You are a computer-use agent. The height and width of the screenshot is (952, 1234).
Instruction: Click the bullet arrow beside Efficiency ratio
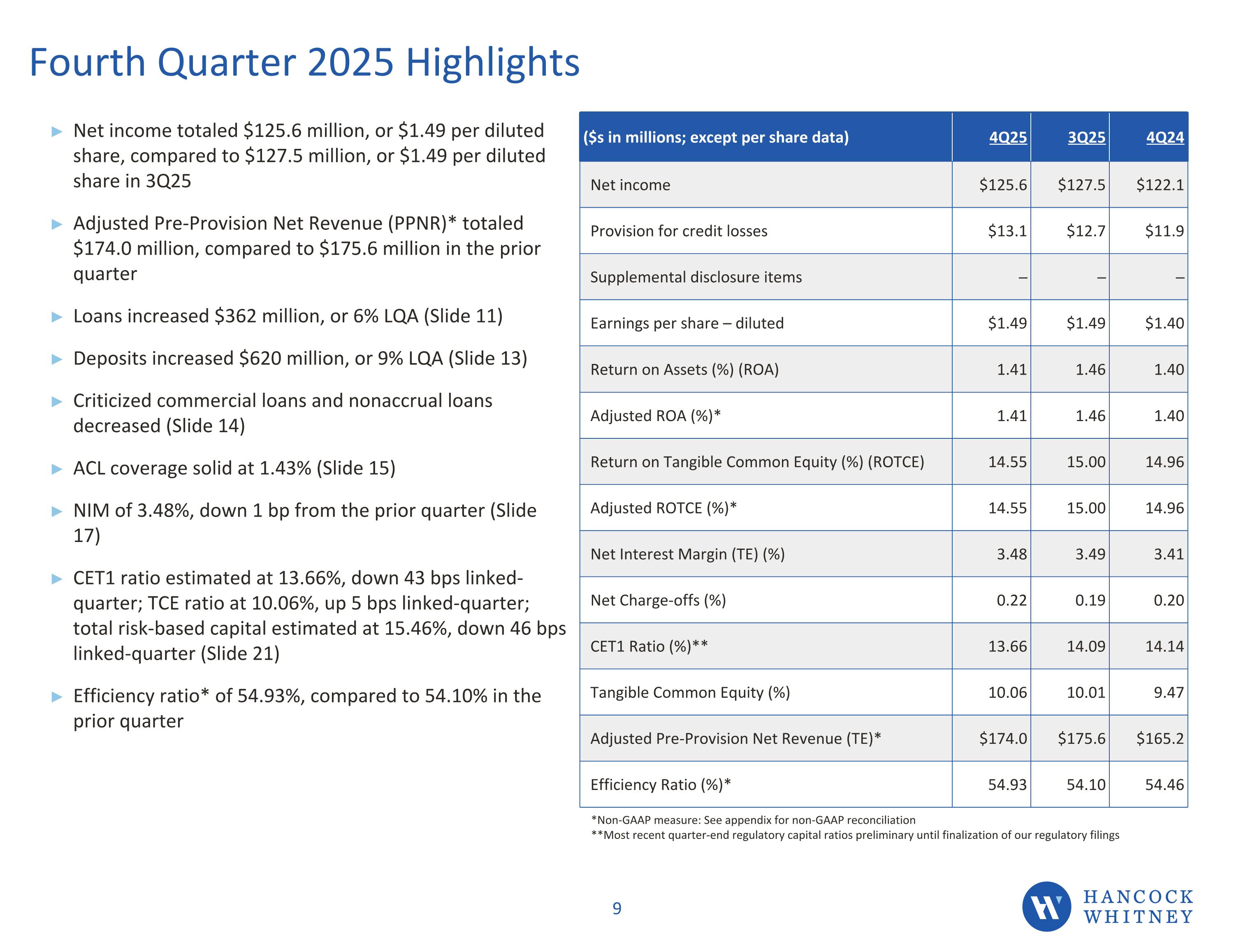[56, 697]
